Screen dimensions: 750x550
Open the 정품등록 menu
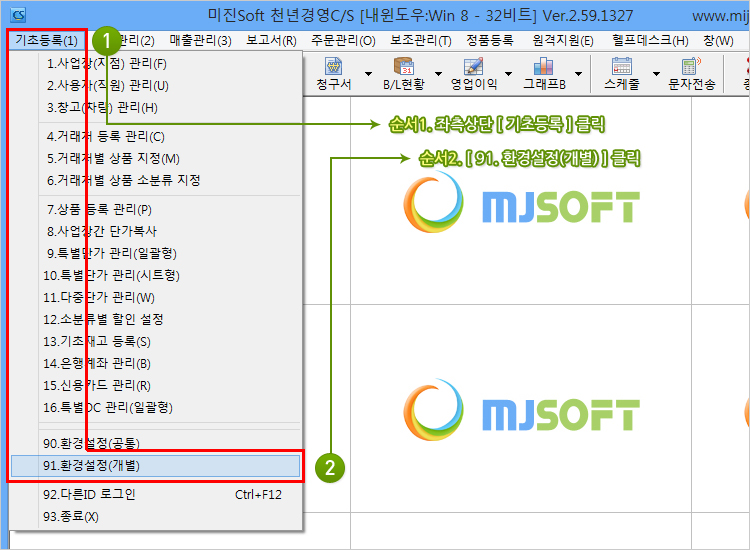(490, 41)
